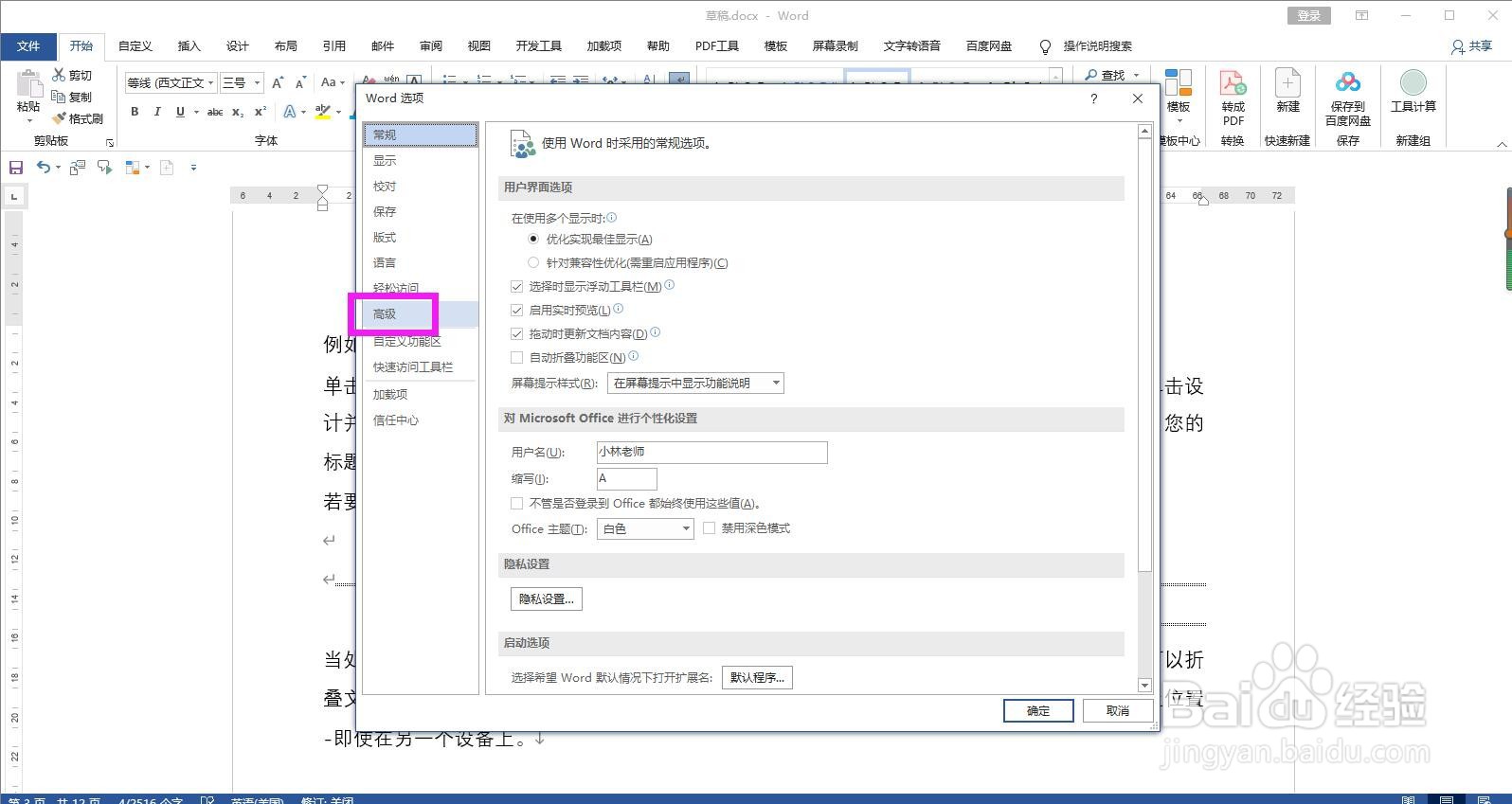Toggle Bold formatting in the ribbon
1512x804 pixels.
(x=135, y=112)
